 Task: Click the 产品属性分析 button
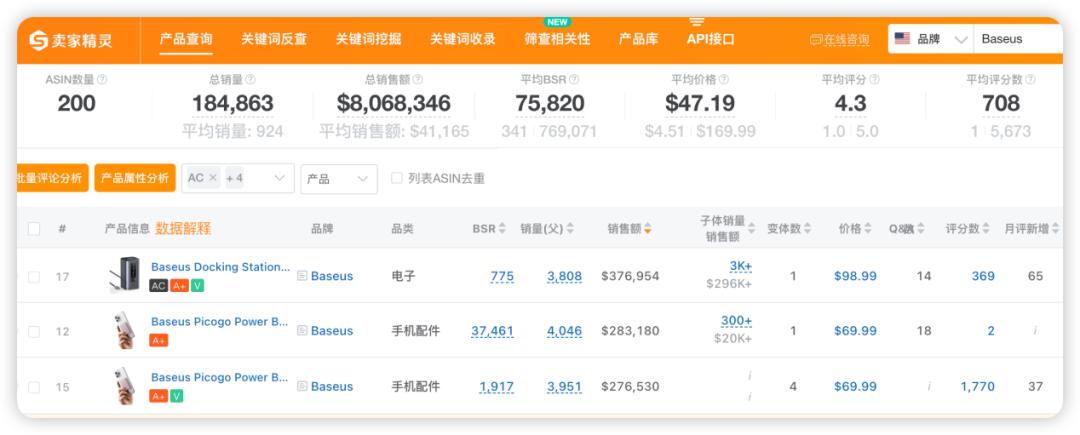(135, 178)
